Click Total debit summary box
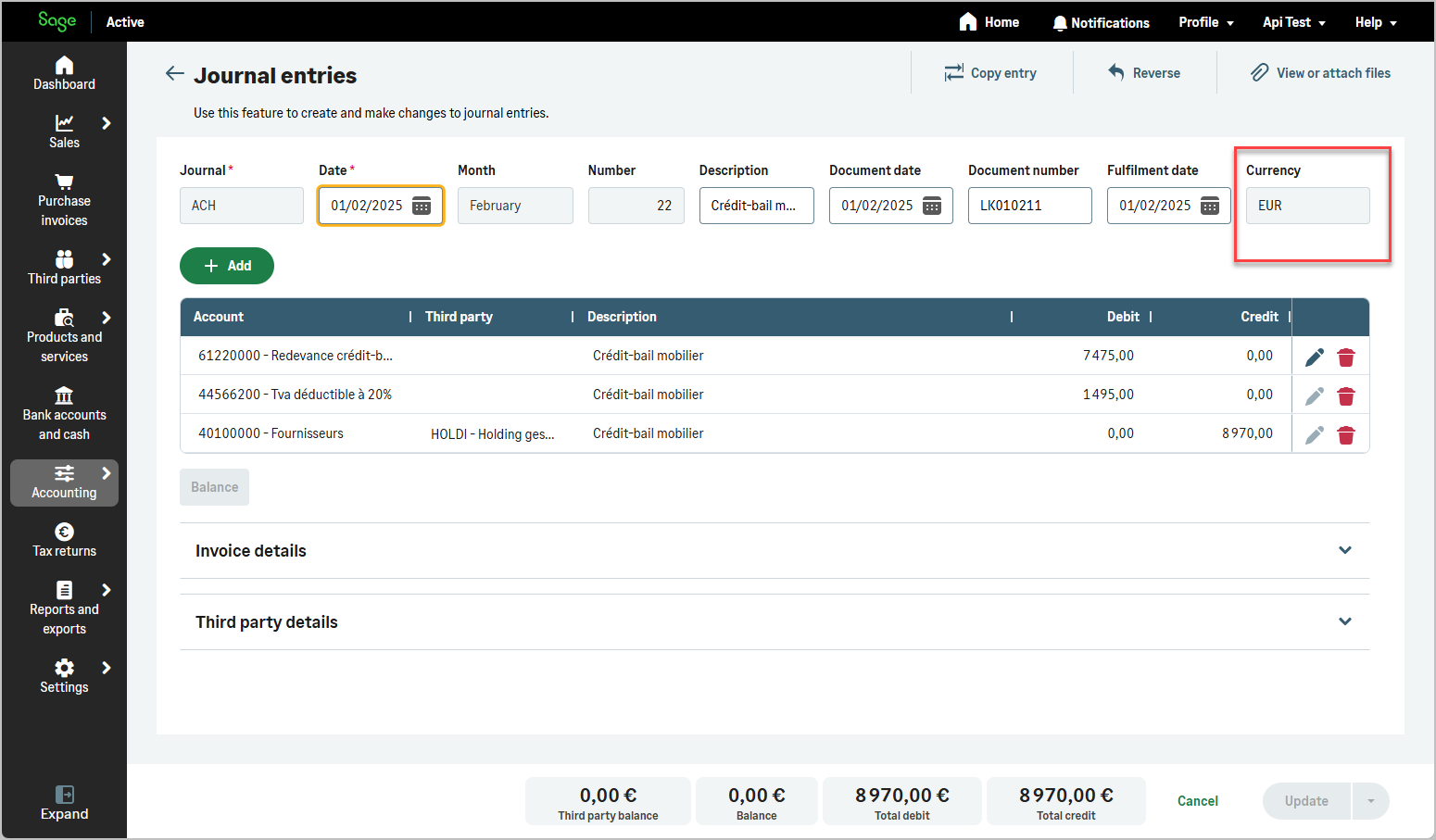The height and width of the screenshot is (840, 1436). pyautogui.click(x=902, y=801)
